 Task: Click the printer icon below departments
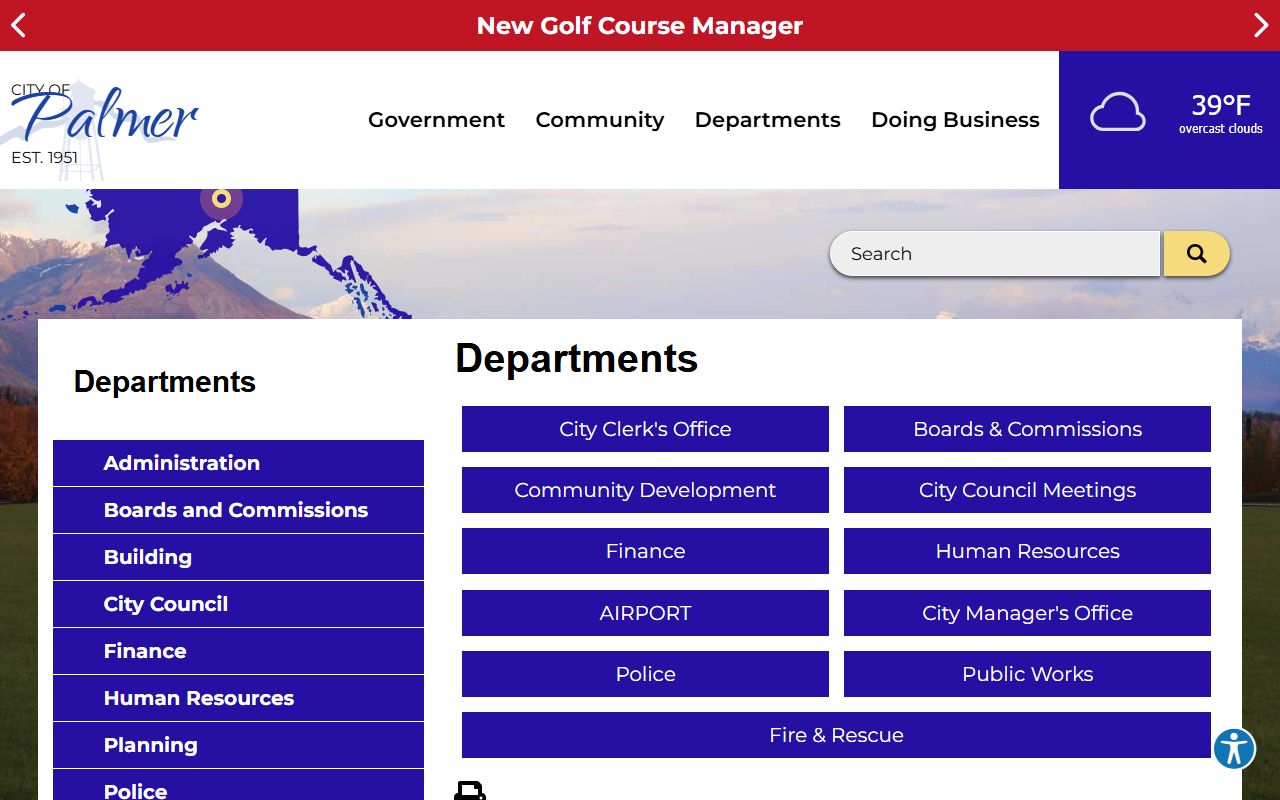[470, 790]
